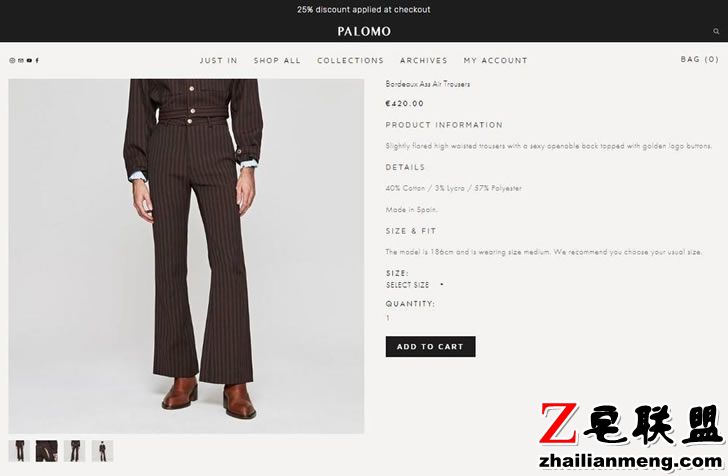The width and height of the screenshot is (728, 476).
Task: Open the shopping Bag (0)
Action: 699,59
